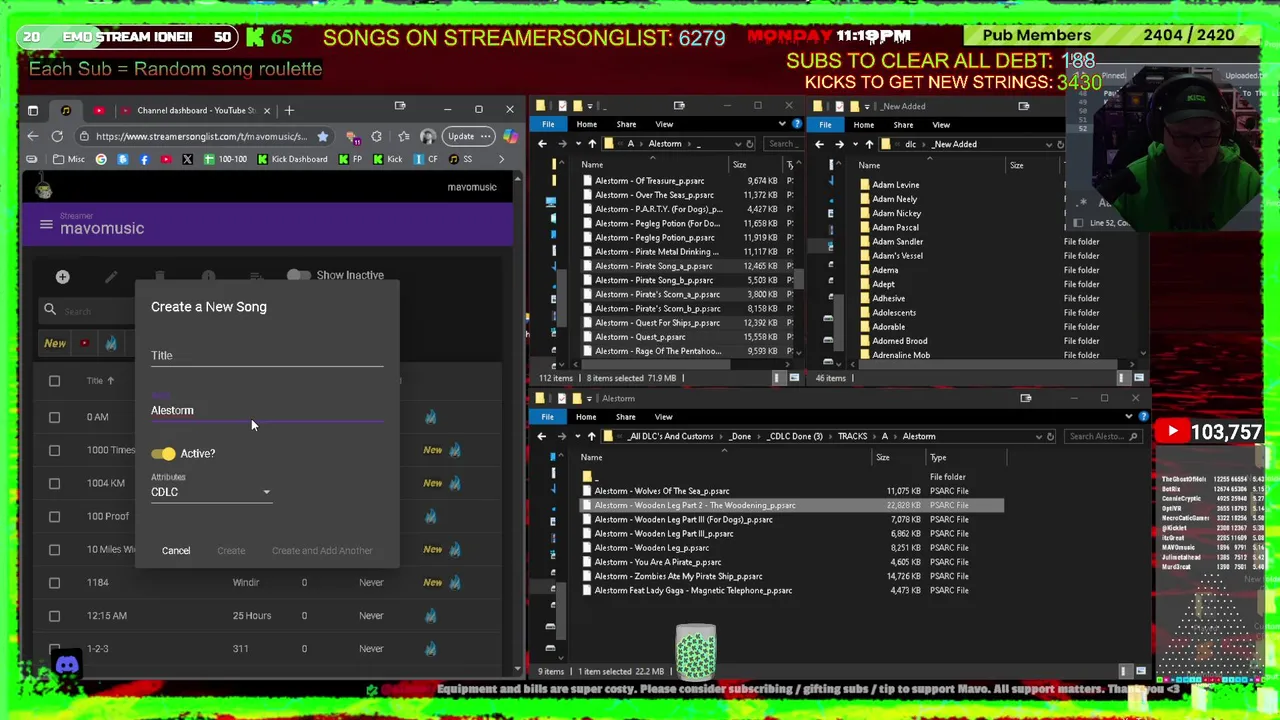Image resolution: width=1280 pixels, height=720 pixels.
Task: Open the mavomusic hamburger menu
Action: [x=45, y=224]
